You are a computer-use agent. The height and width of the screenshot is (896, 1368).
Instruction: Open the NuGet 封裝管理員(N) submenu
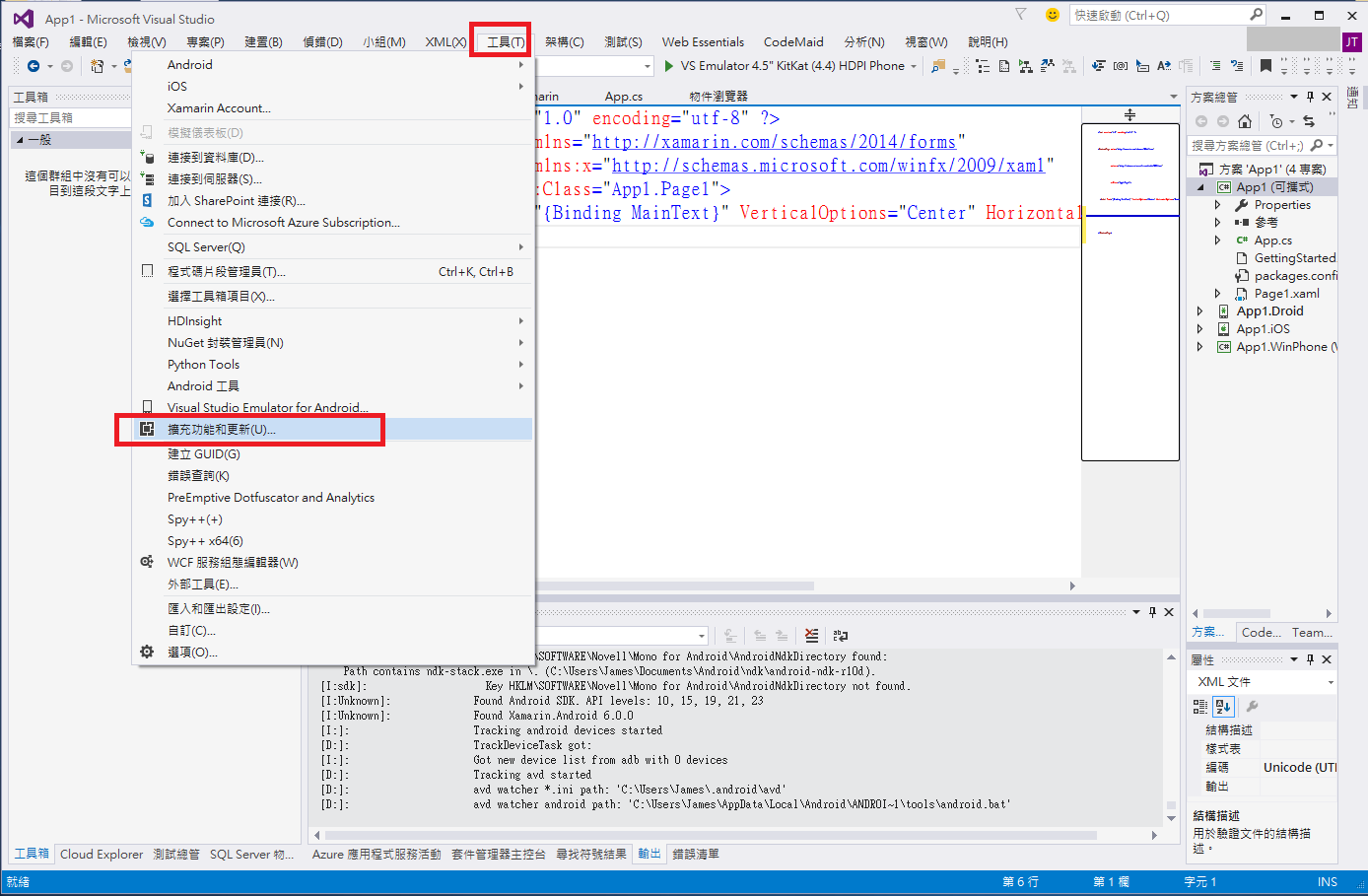[334, 343]
